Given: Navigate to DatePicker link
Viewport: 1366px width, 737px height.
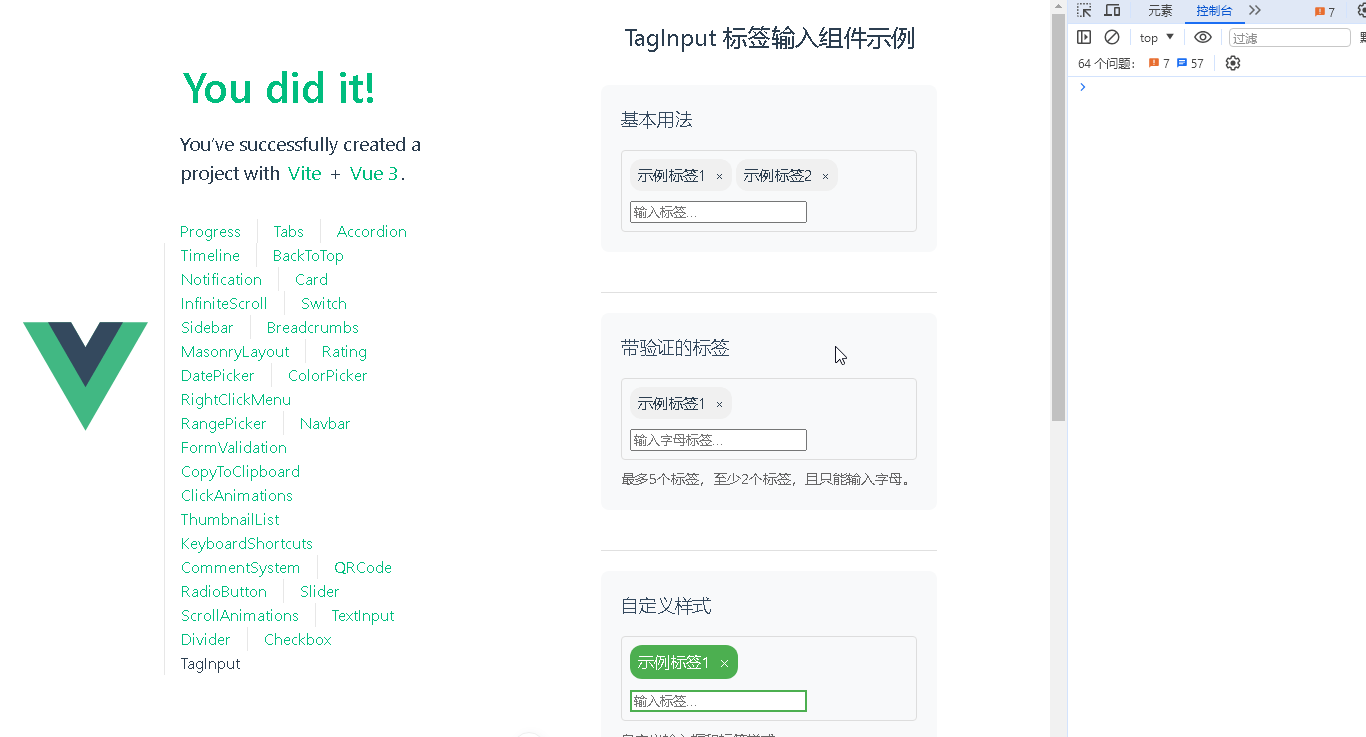Looking at the screenshot, I should (217, 375).
